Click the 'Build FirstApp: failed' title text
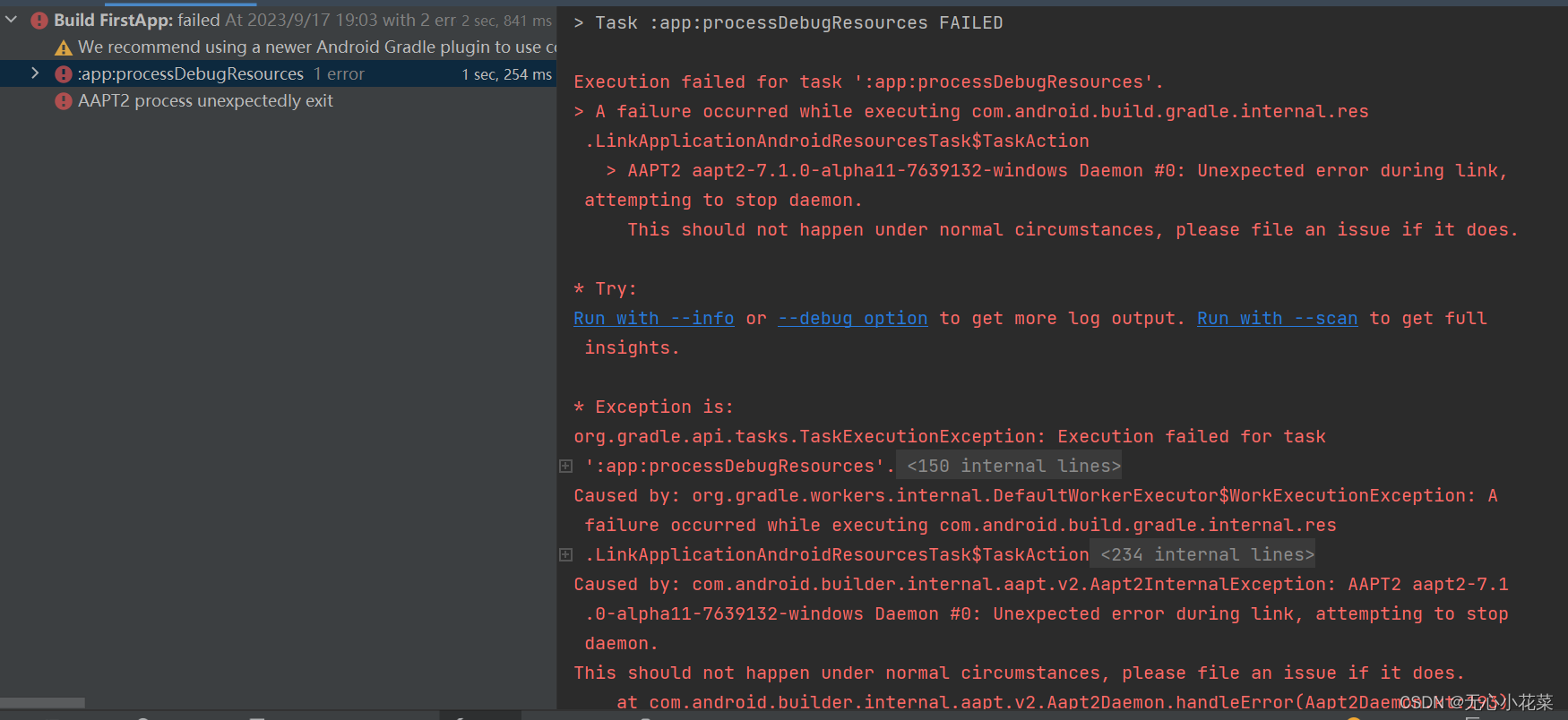This screenshot has width=1568, height=720. pos(136,20)
